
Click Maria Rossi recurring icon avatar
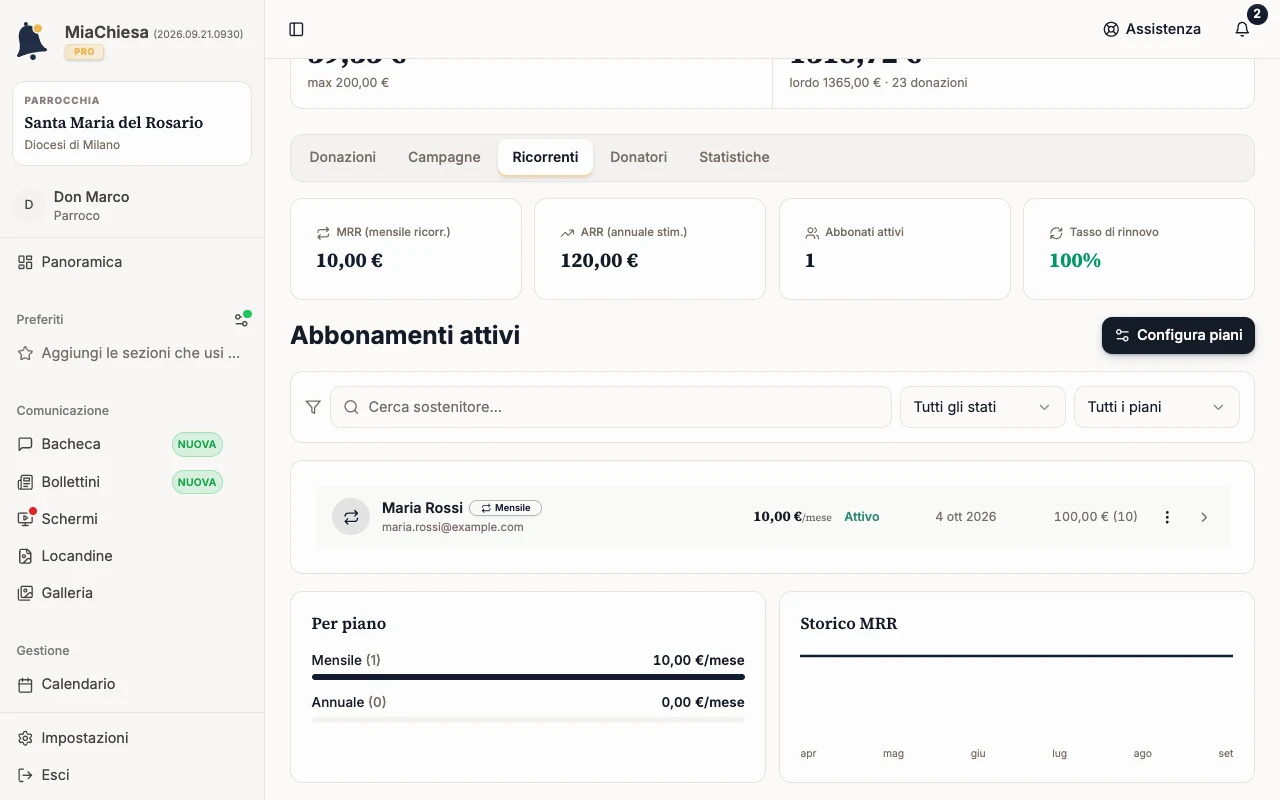[x=351, y=517]
